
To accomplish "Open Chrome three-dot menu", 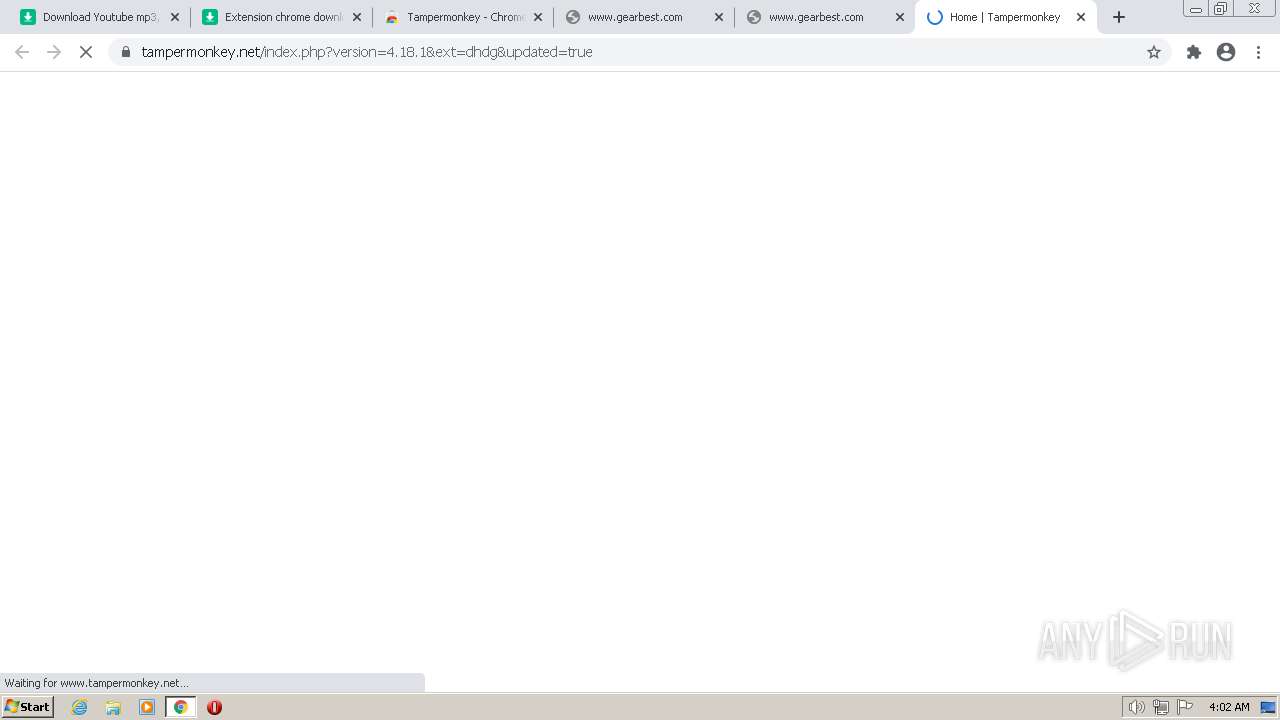I will click(1259, 52).
